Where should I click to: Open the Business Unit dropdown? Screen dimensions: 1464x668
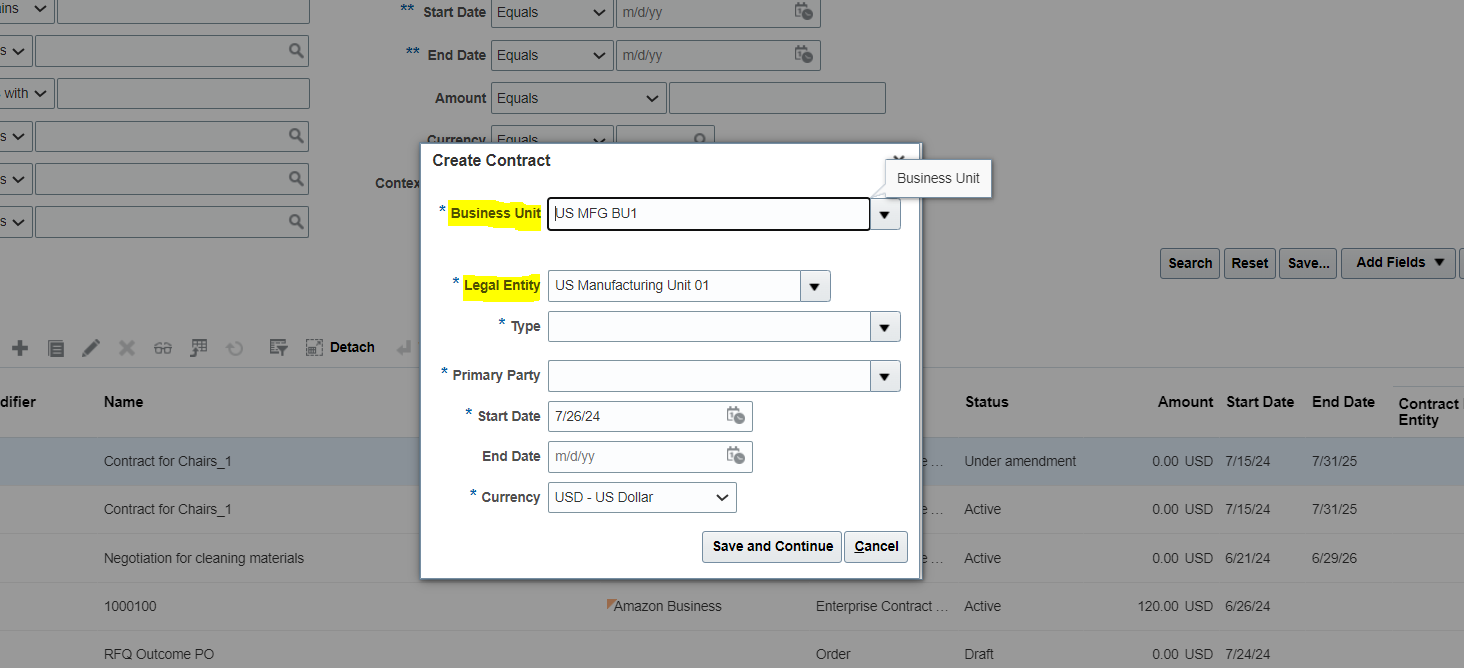click(x=884, y=214)
